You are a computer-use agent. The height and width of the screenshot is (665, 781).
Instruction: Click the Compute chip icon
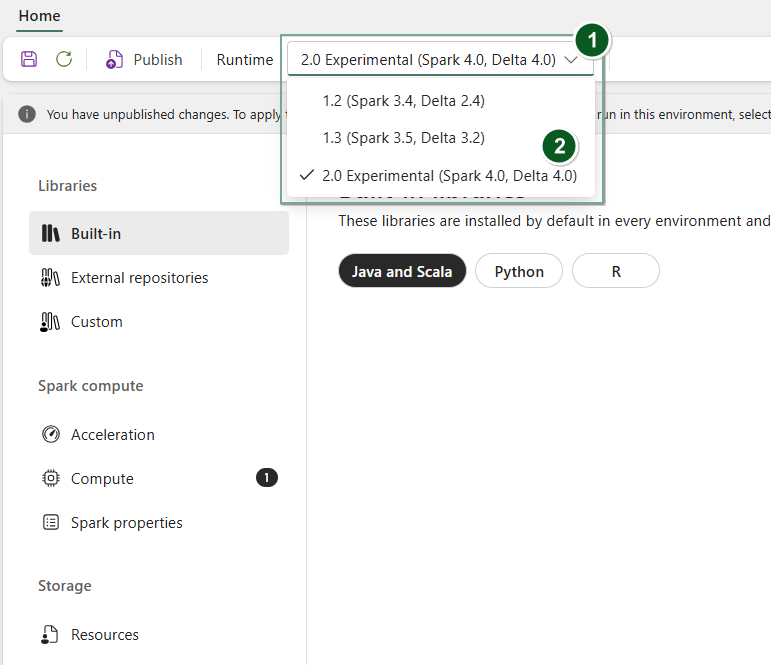pos(51,479)
